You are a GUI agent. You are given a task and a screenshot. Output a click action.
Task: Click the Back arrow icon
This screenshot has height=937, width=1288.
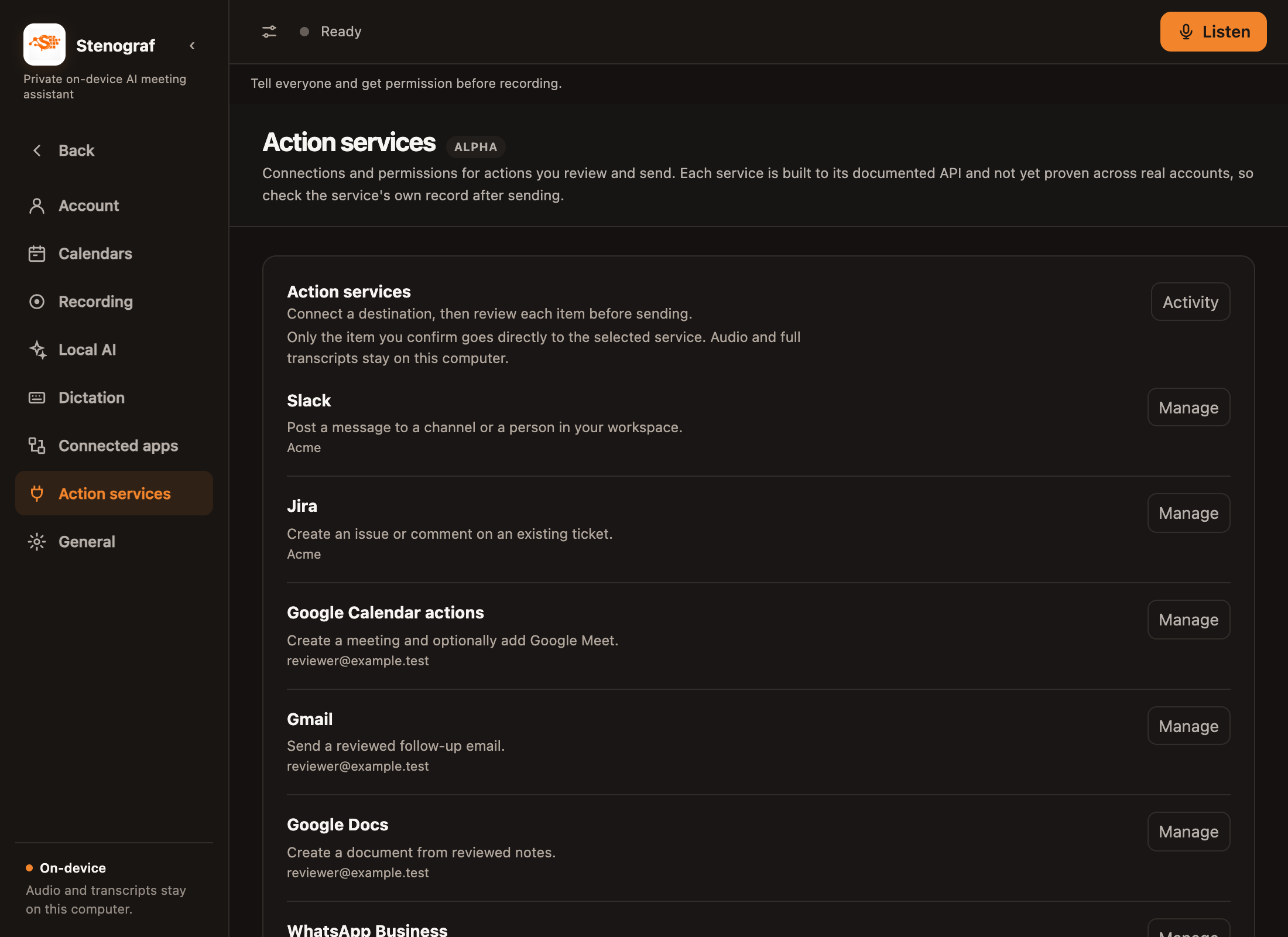click(x=37, y=151)
